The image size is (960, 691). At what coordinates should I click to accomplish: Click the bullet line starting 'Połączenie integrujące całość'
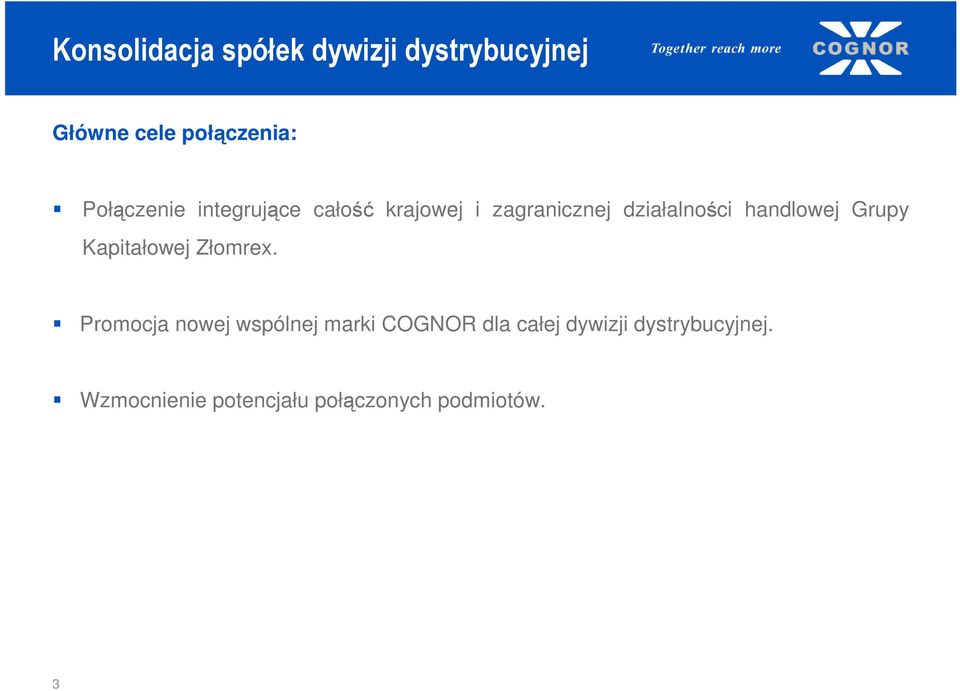coord(495,210)
